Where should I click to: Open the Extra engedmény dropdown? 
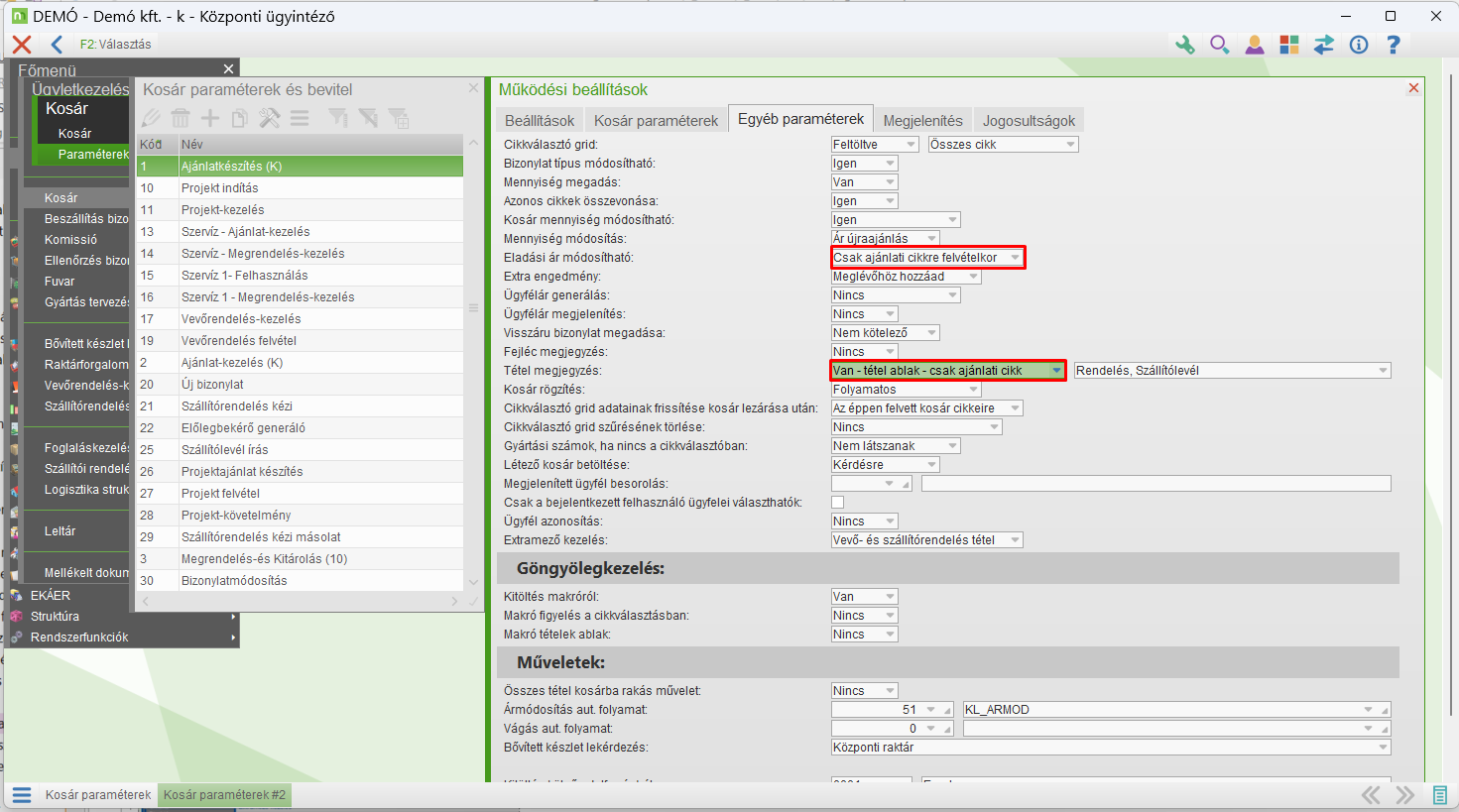906,277
